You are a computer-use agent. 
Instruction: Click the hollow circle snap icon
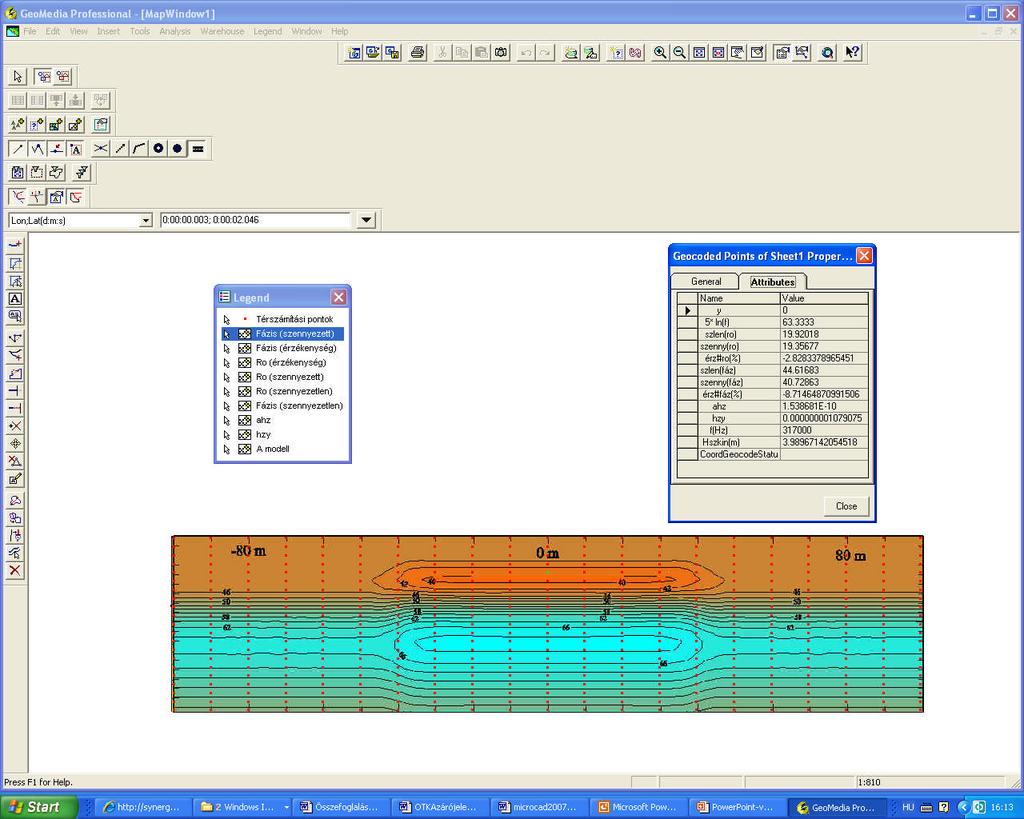click(x=158, y=149)
